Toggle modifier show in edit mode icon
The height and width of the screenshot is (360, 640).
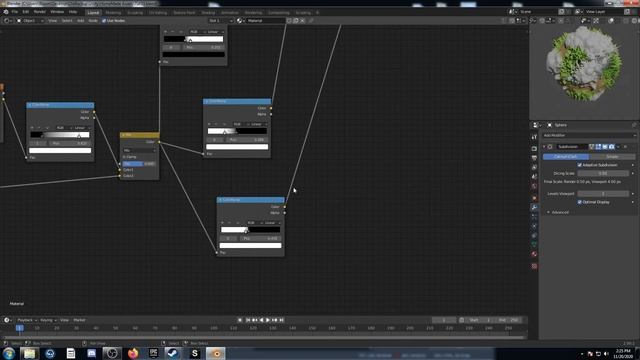(x=598, y=147)
